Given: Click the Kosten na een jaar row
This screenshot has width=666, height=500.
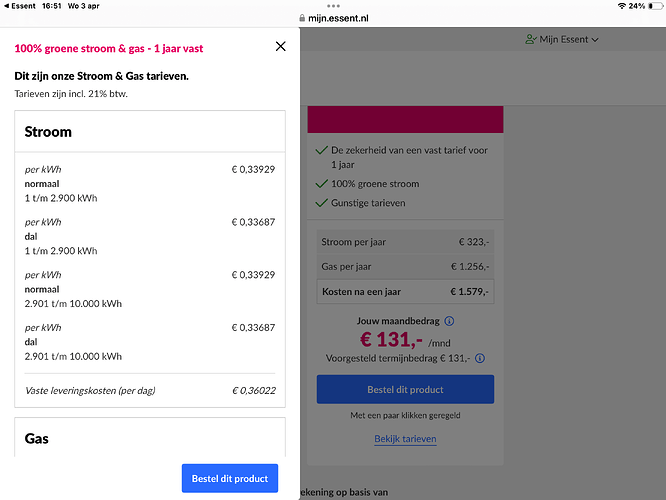Looking at the screenshot, I should [405, 292].
